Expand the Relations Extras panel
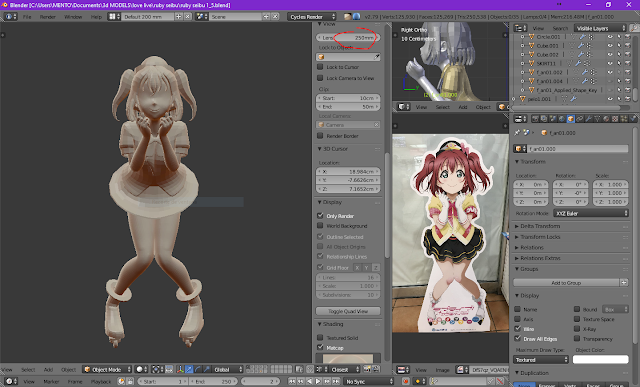 [540, 258]
